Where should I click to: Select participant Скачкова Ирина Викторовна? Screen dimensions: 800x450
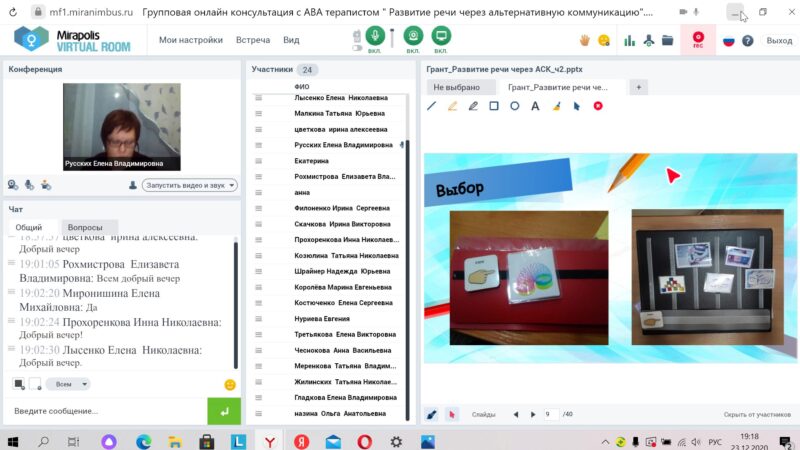pos(342,224)
